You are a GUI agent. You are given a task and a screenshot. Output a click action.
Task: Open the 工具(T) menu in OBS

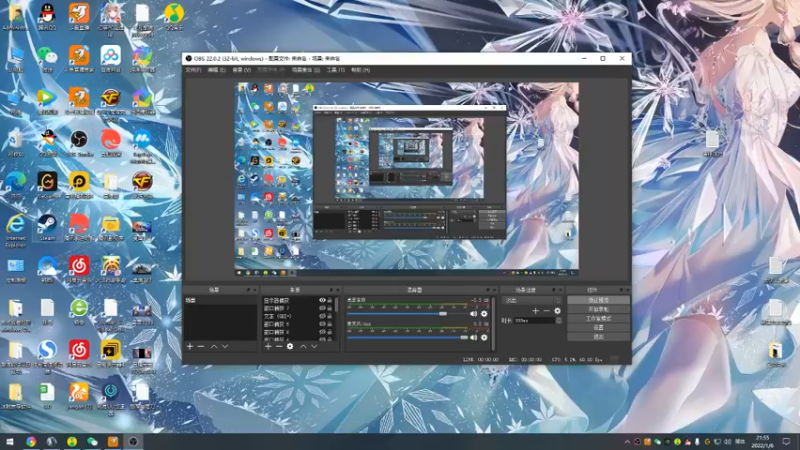(335, 70)
